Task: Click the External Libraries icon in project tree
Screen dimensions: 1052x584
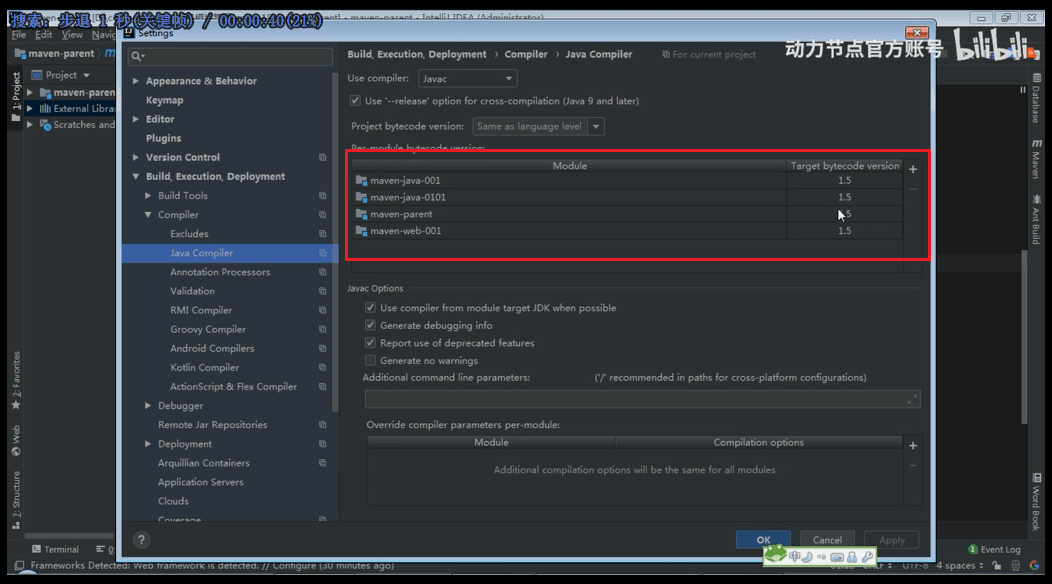Action: (45, 108)
